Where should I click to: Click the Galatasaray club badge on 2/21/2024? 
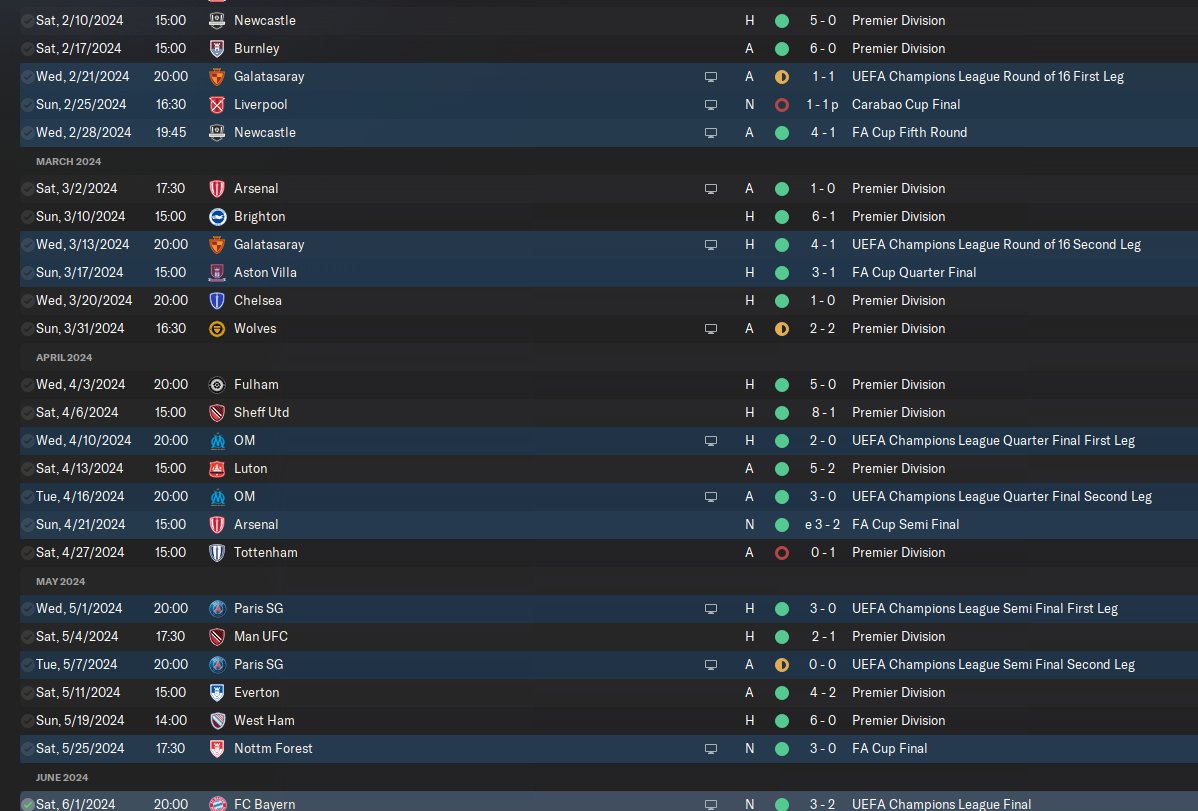(x=217, y=76)
